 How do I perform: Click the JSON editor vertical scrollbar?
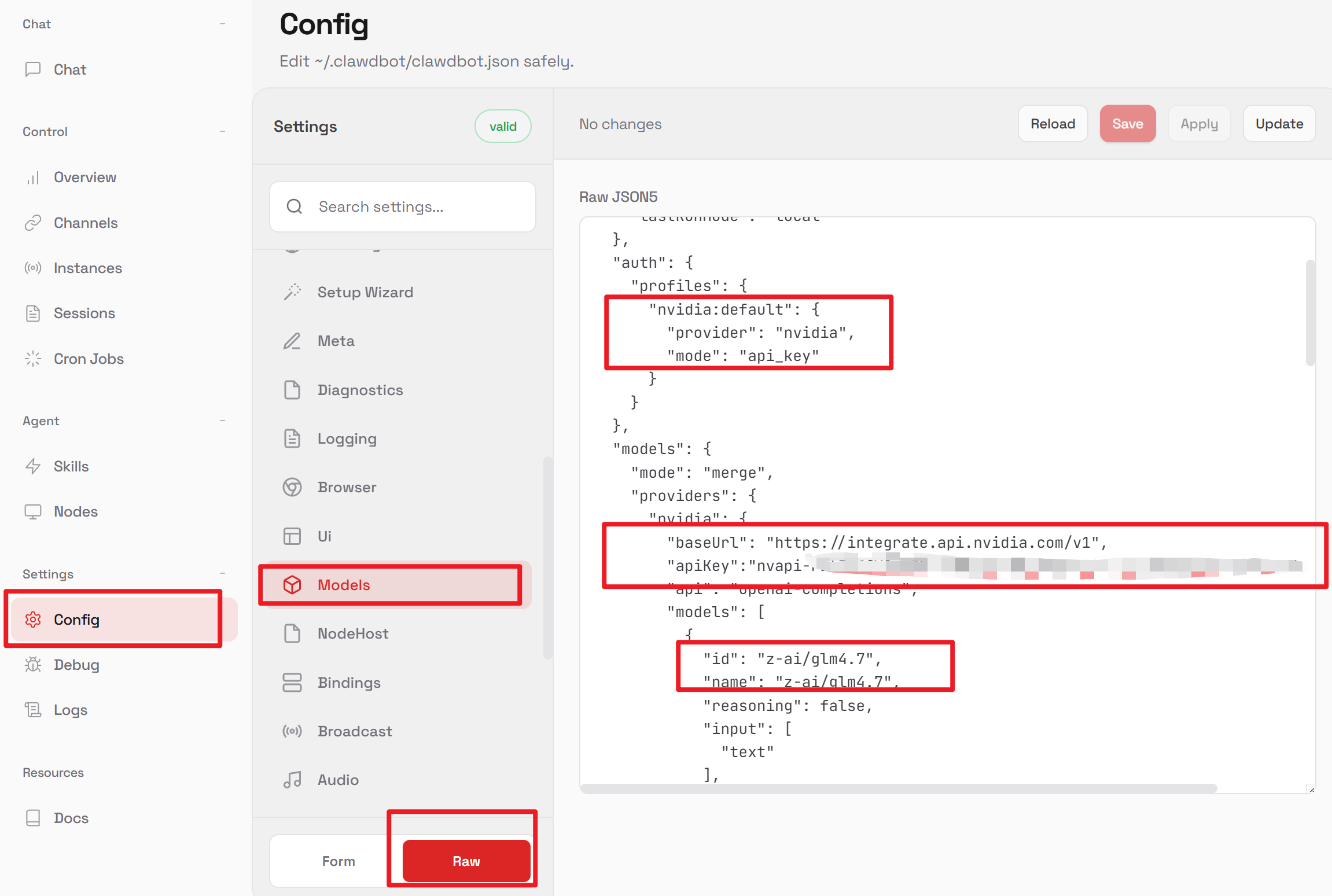tap(1311, 313)
